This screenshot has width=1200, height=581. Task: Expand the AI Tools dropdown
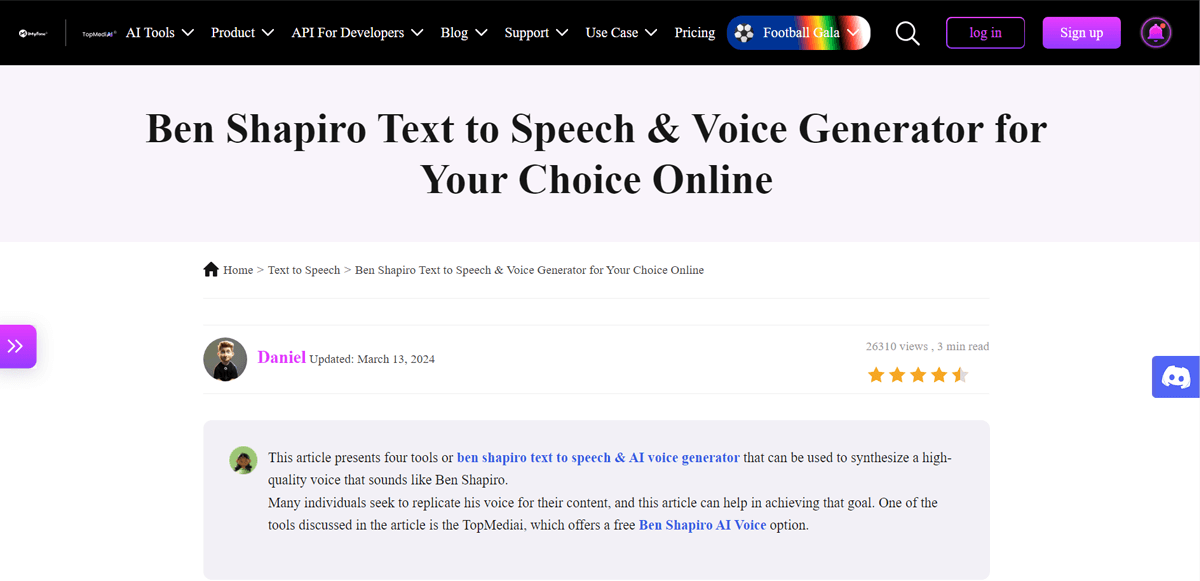[x=159, y=33]
